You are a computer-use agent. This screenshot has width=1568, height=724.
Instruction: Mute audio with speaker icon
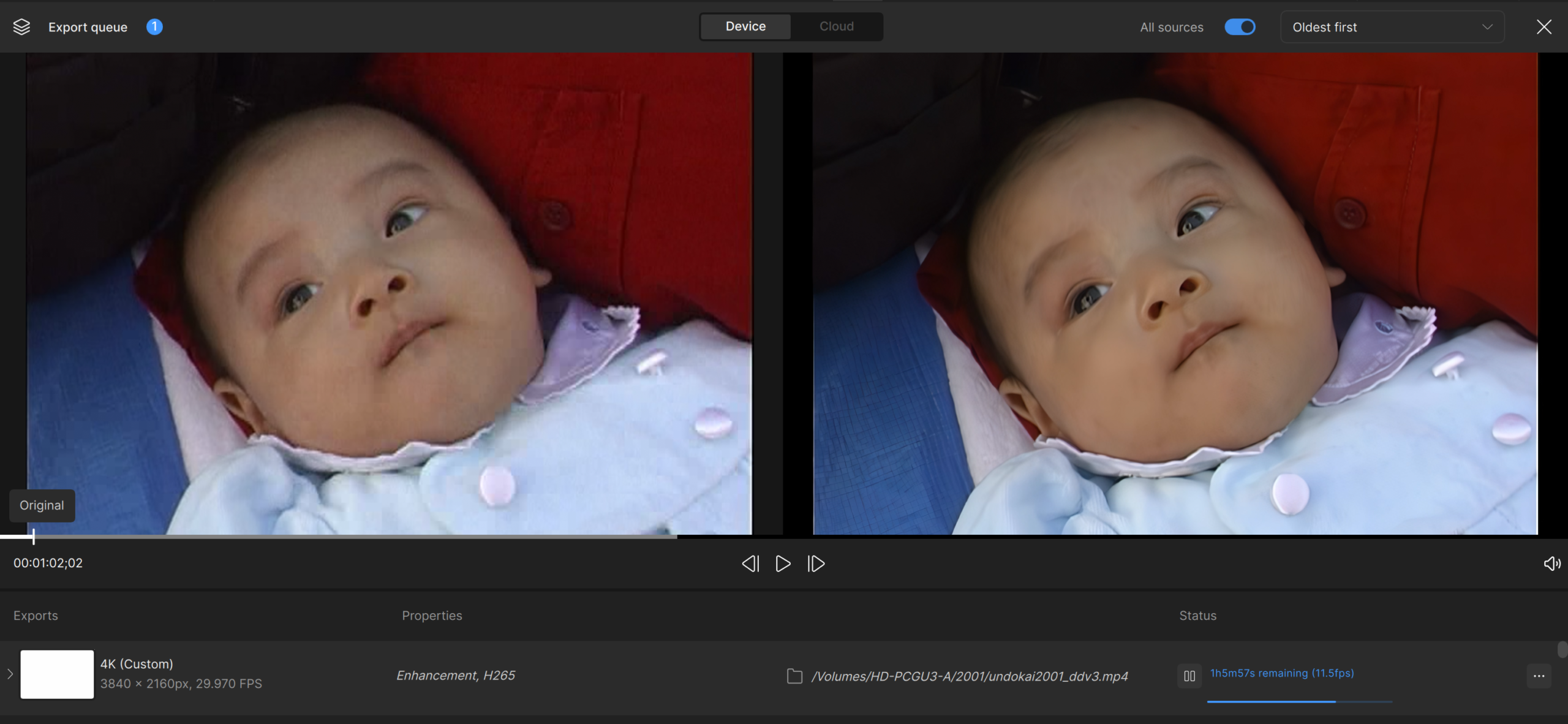tap(1551, 564)
